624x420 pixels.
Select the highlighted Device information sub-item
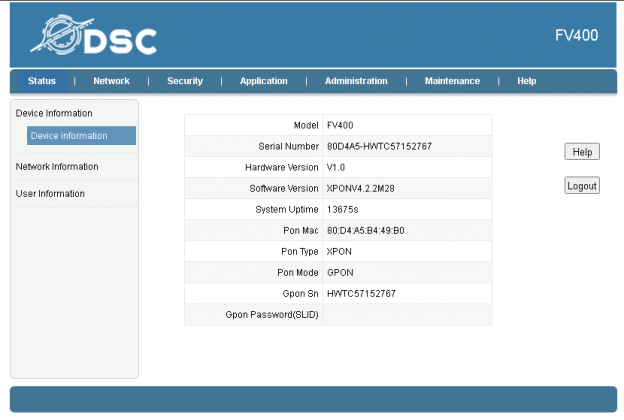pos(69,136)
